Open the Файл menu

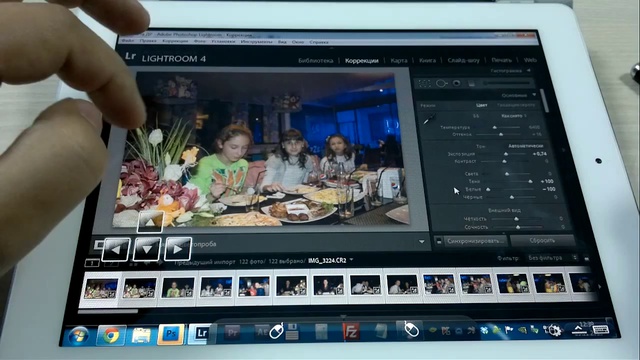coord(127,41)
